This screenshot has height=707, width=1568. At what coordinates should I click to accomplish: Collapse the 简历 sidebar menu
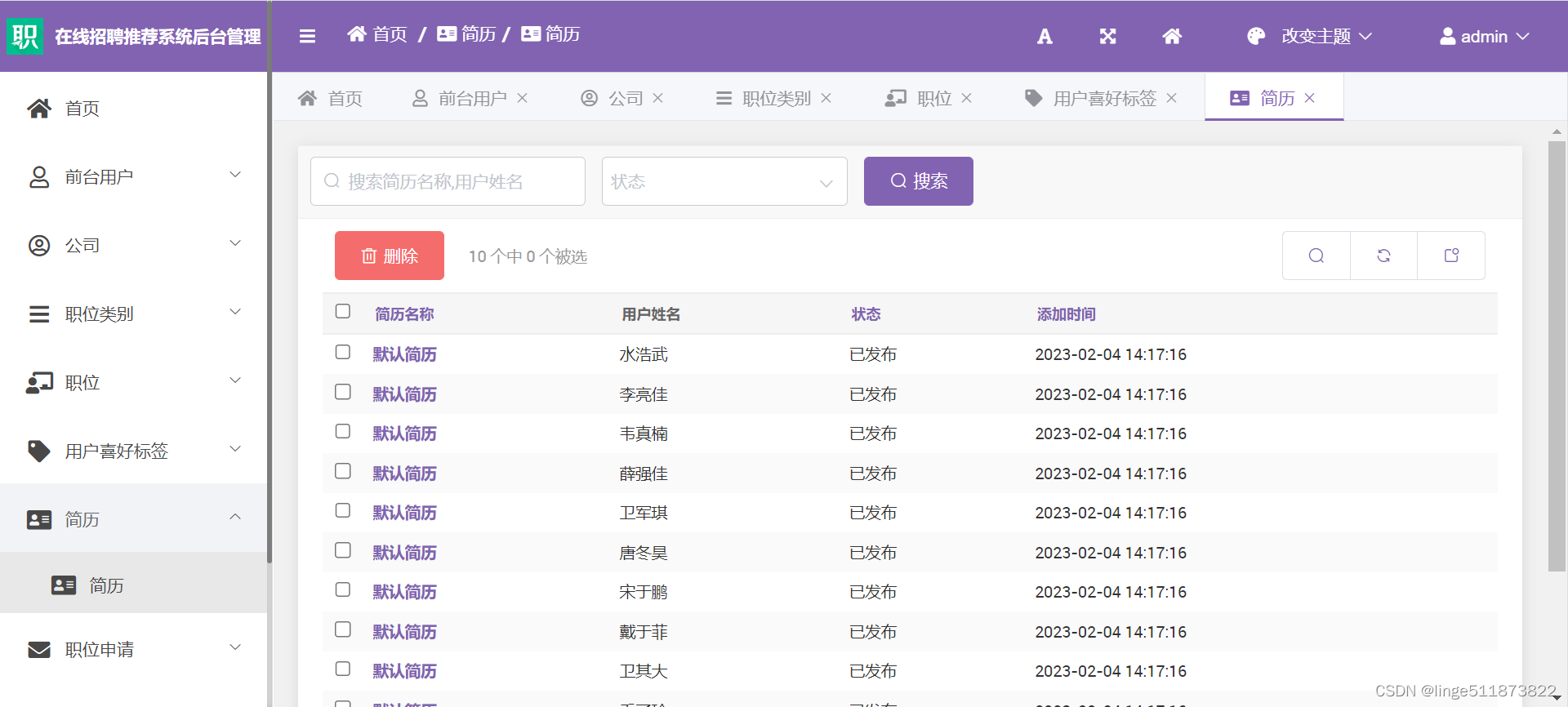[x=235, y=517]
